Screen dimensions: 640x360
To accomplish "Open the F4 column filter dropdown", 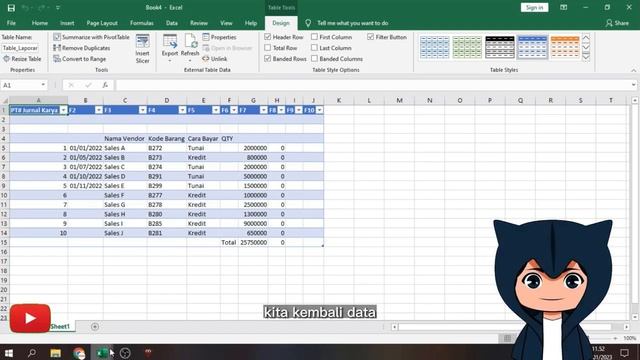I will click(182, 110).
